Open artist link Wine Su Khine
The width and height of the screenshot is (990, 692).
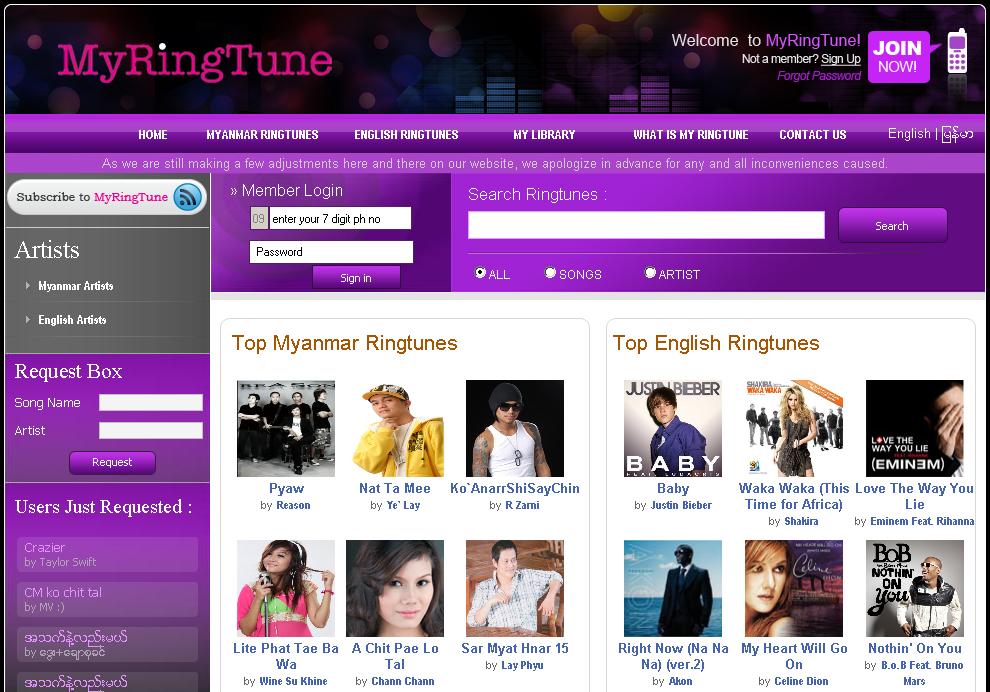coord(293,681)
